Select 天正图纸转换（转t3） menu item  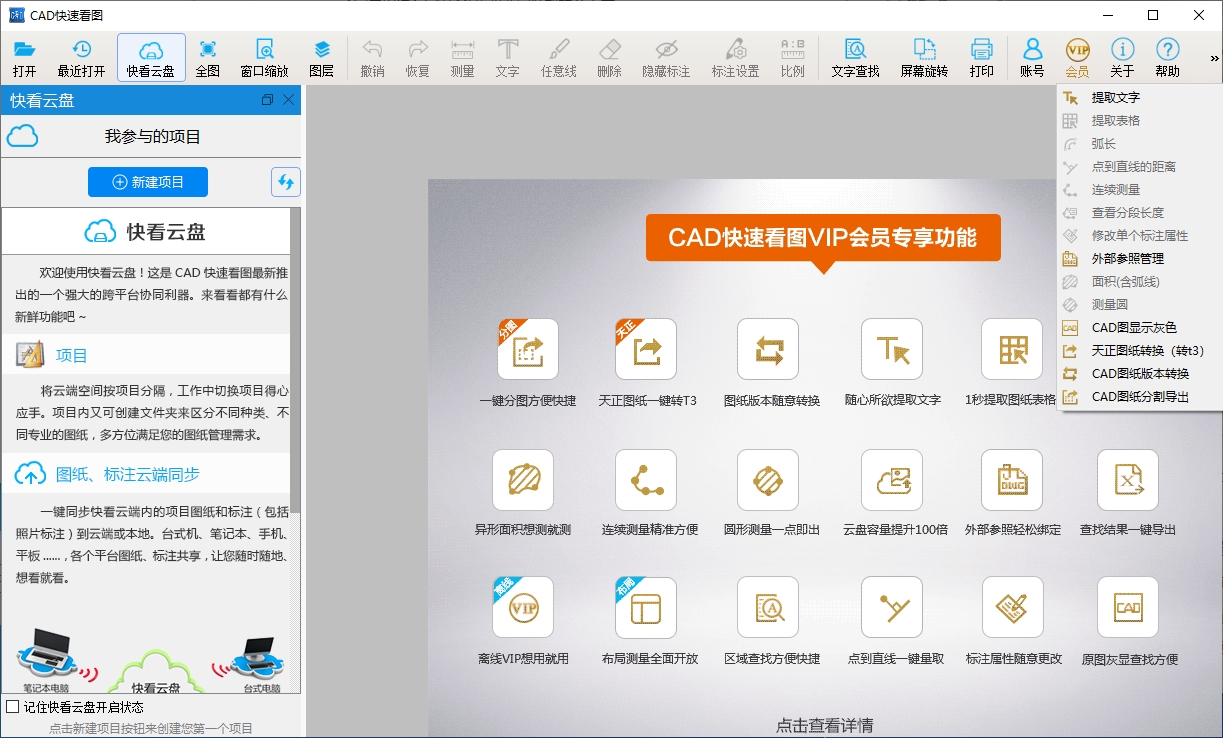pos(1139,351)
